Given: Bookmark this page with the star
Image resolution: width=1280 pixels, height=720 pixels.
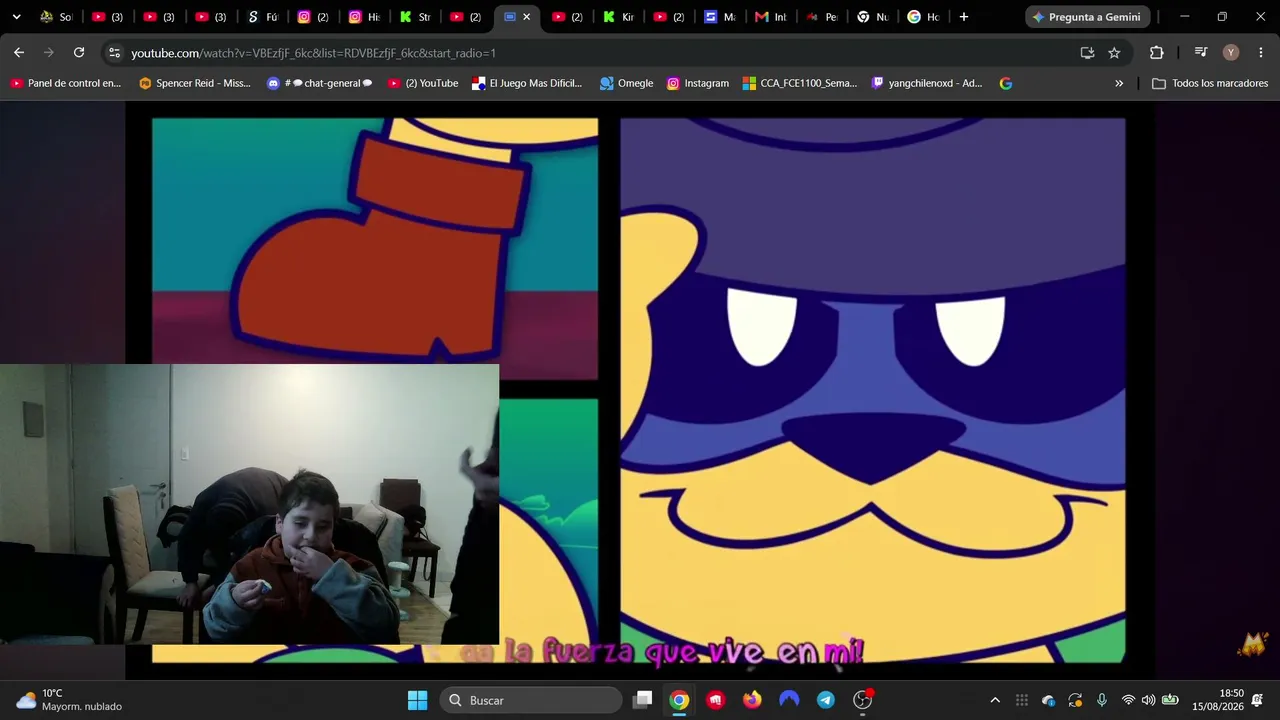Looking at the screenshot, I should click(1114, 53).
